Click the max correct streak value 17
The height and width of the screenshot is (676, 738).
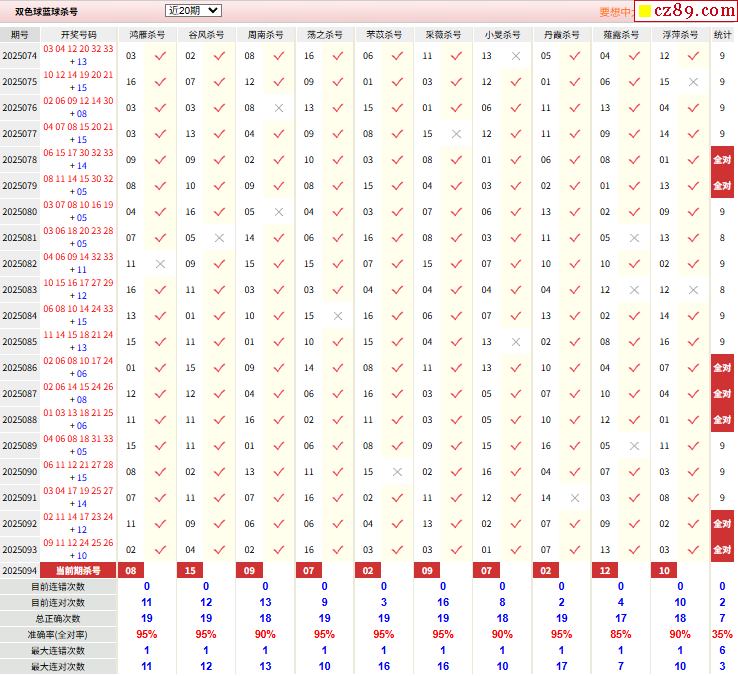(562, 667)
